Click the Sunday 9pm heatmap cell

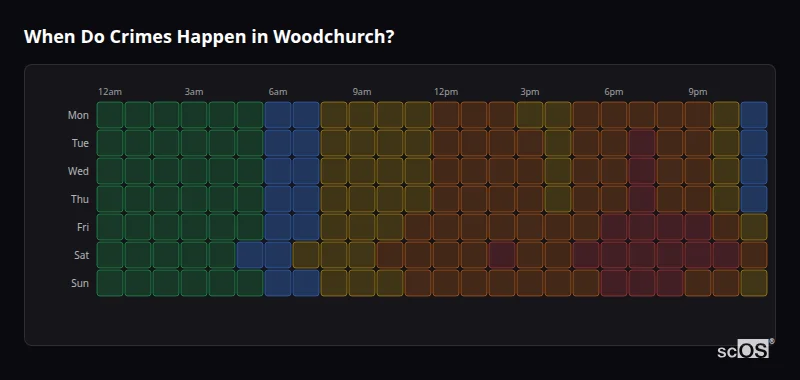[x=698, y=283]
